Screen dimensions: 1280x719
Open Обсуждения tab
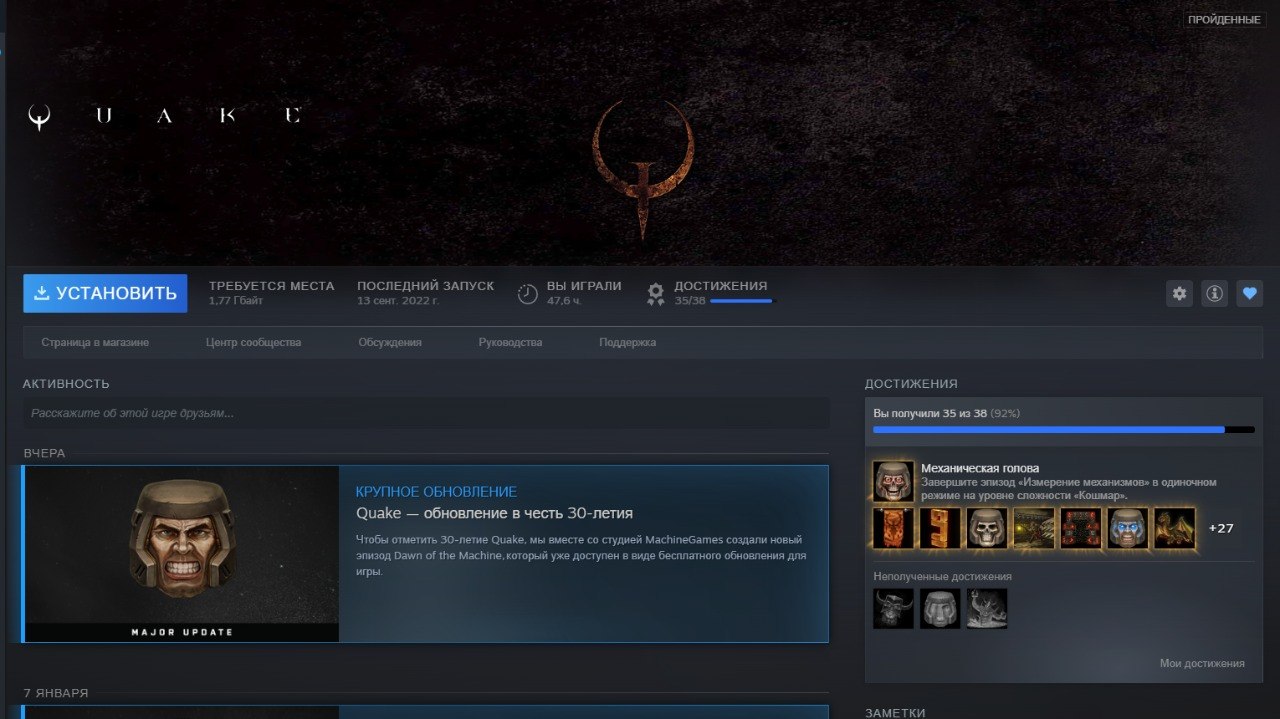pyautogui.click(x=390, y=342)
